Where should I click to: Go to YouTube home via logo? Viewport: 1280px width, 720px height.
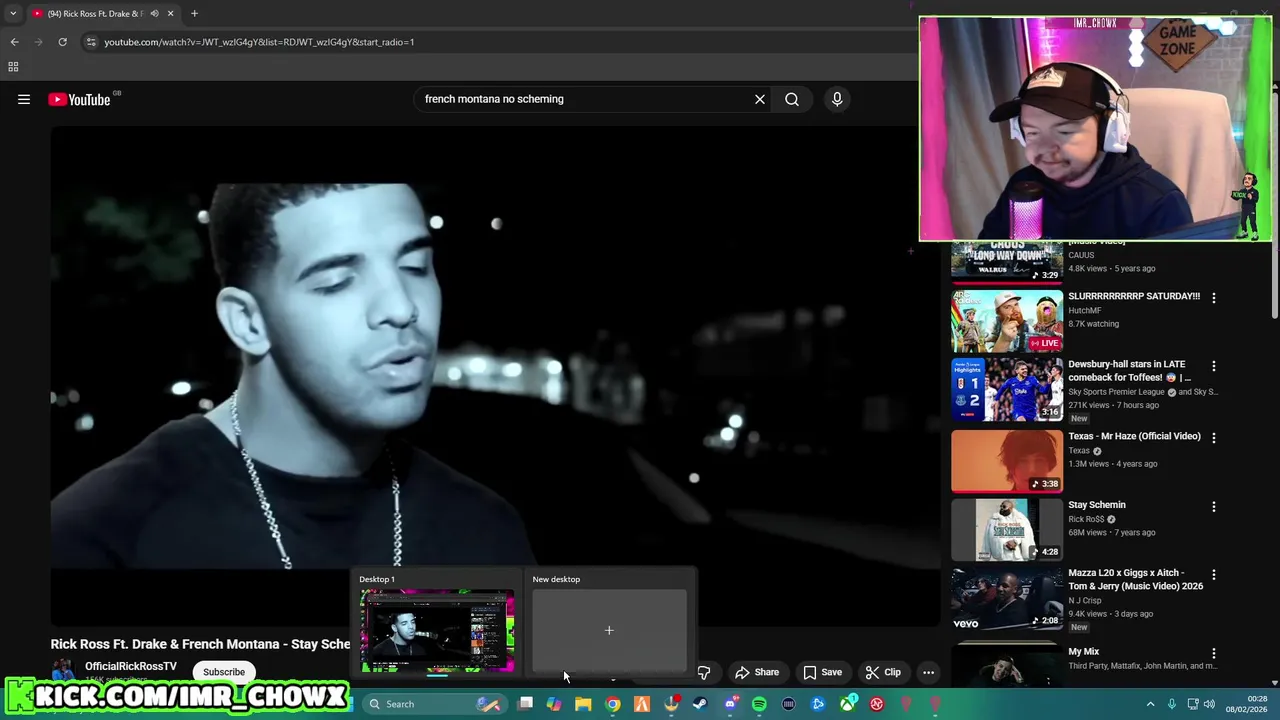[x=79, y=99]
